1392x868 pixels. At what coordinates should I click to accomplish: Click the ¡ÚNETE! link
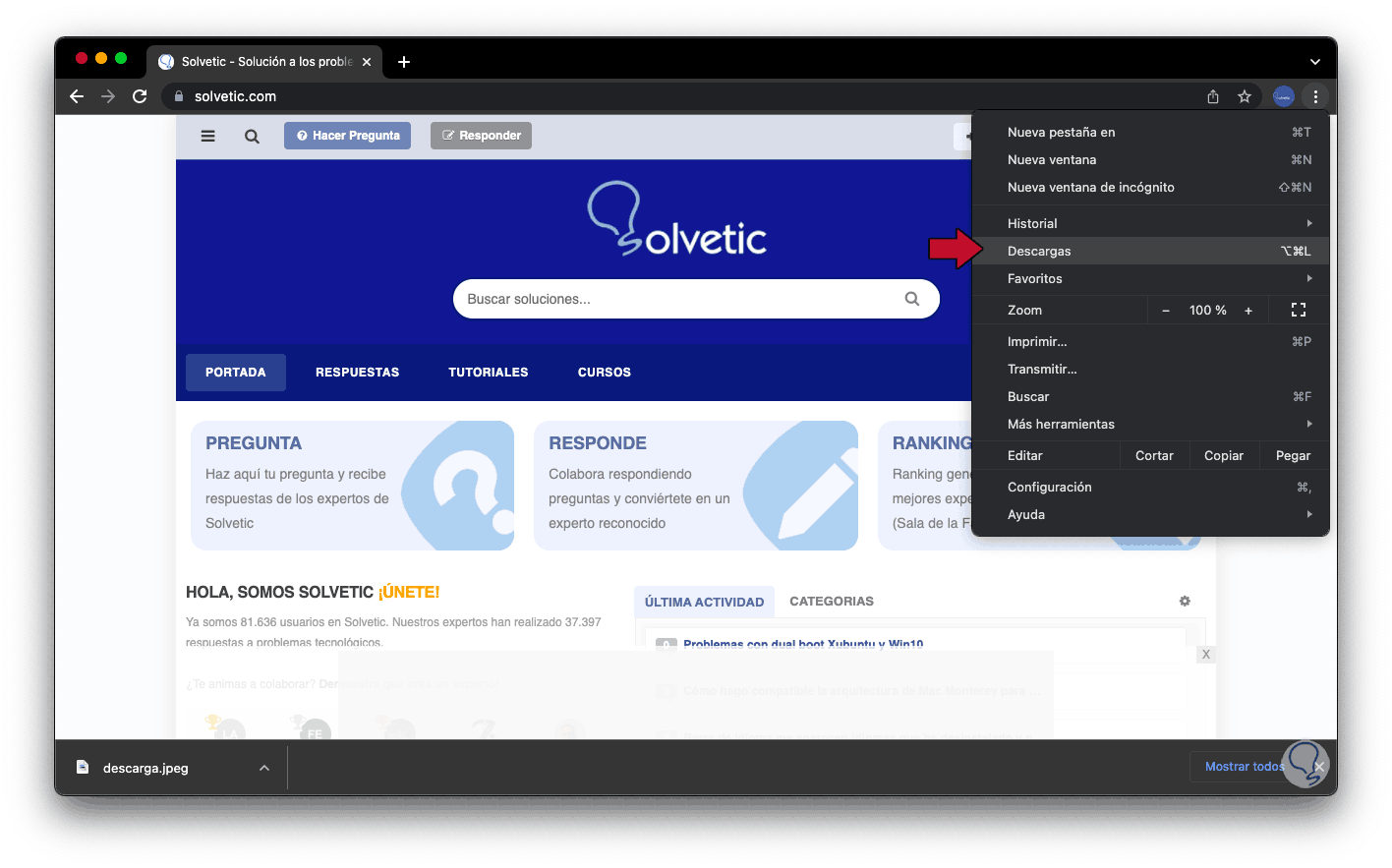[x=409, y=592]
